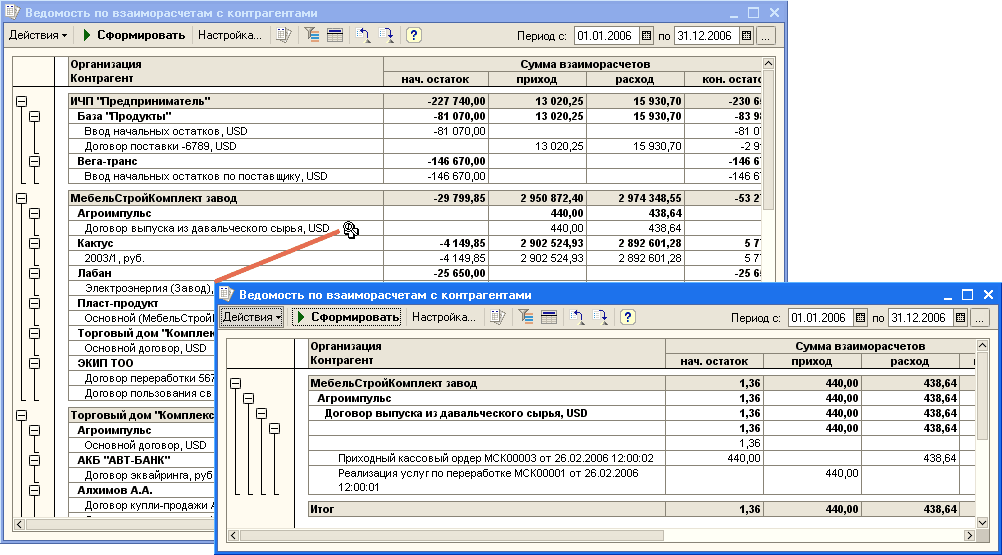Image resolution: width=1002 pixels, height=555 pixels.
Task: Open Настройка... in front window toolbar
Action: (x=444, y=317)
